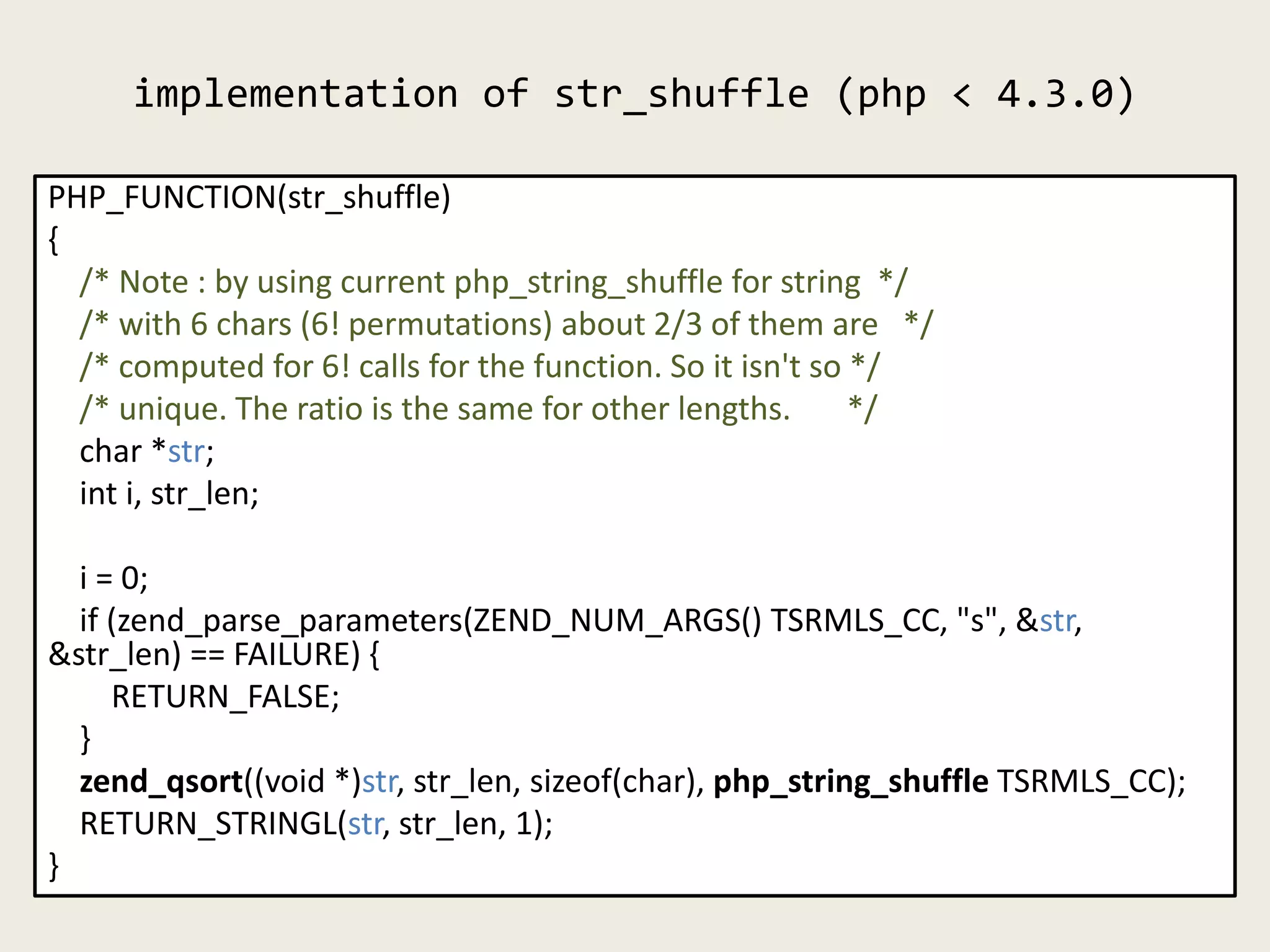Click the declaration 'char *str;'
Image resolution: width=1270 pixels, height=952 pixels.
(x=147, y=451)
